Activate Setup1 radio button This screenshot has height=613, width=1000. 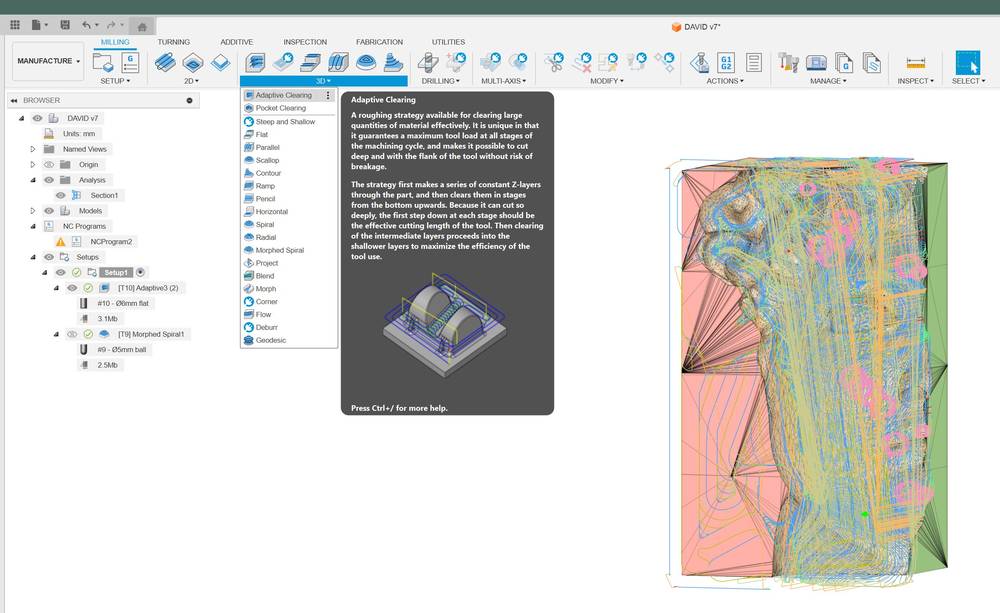coord(141,272)
